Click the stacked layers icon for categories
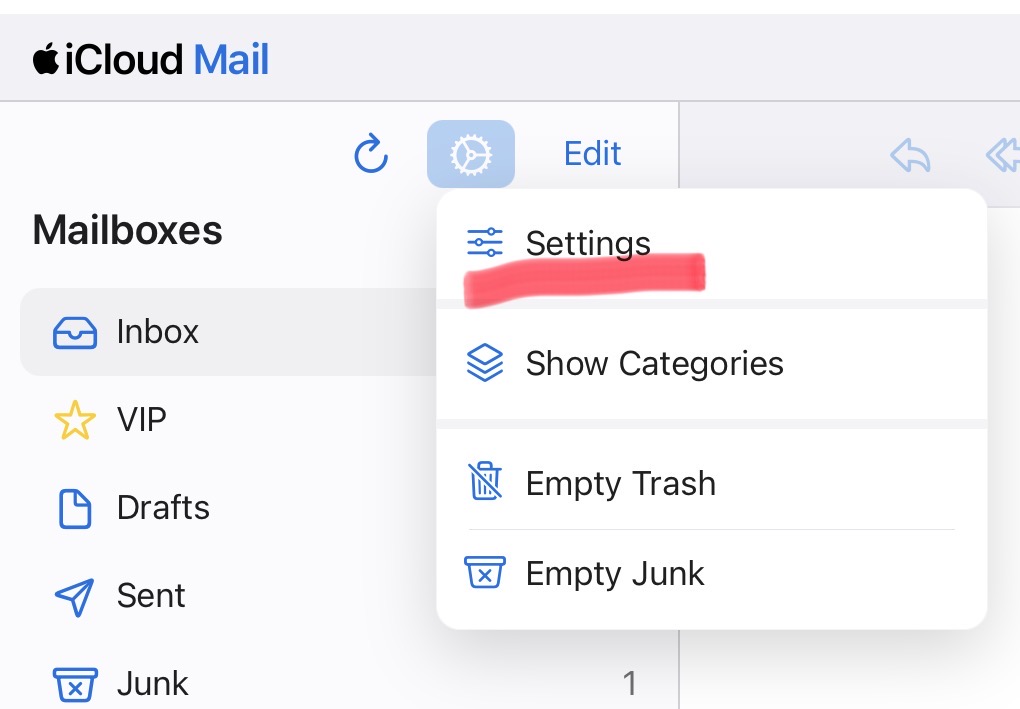The image size is (1020, 709). (x=485, y=362)
